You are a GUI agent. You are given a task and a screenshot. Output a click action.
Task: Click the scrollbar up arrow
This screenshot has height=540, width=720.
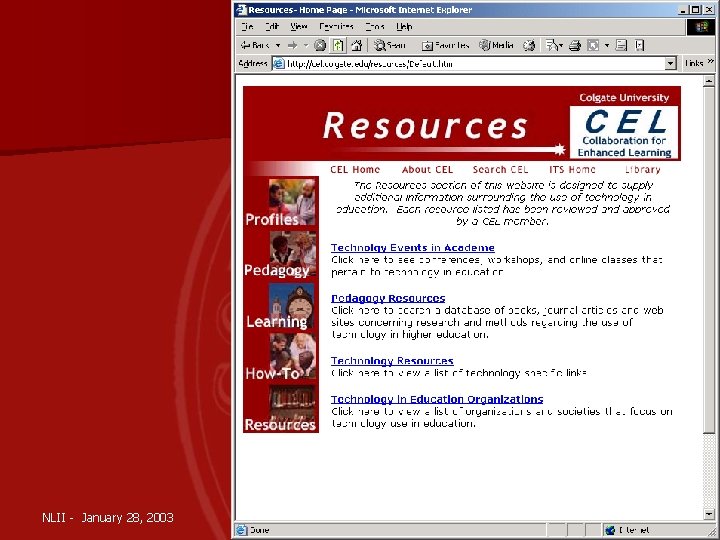click(709, 81)
